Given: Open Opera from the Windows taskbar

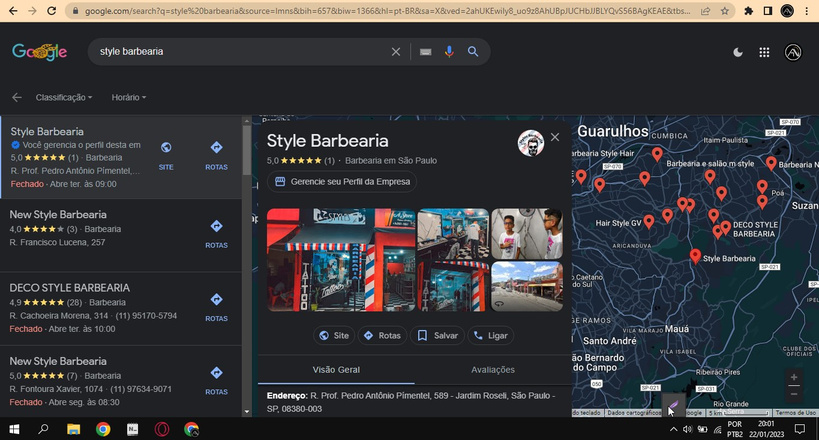Looking at the screenshot, I should point(161,429).
